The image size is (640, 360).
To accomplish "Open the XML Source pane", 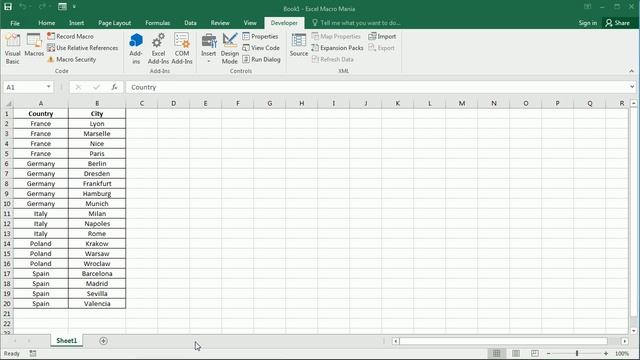I will click(x=299, y=45).
